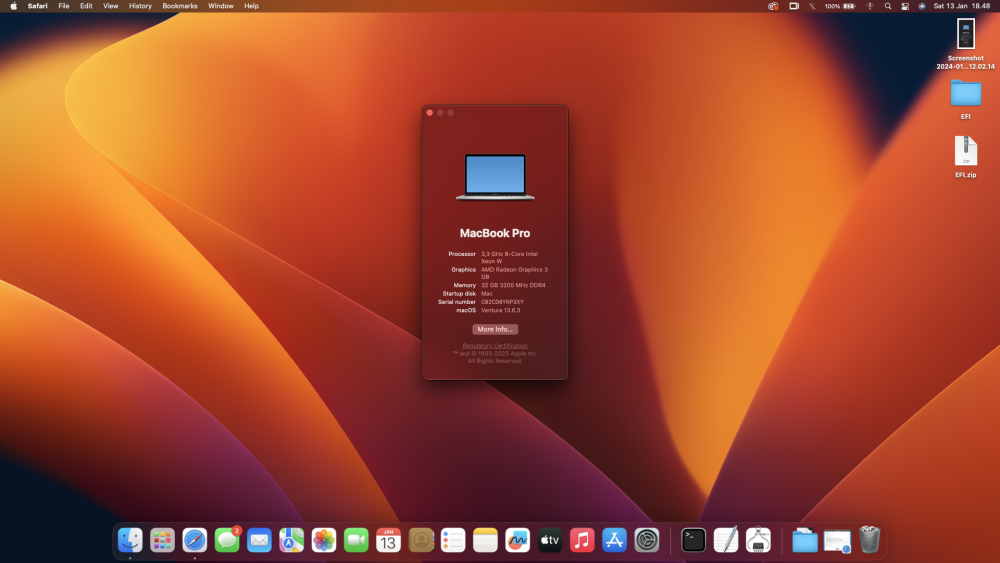The height and width of the screenshot is (563, 1000).
Task: Open the screen mirroring menu icon
Action: (x=794, y=6)
